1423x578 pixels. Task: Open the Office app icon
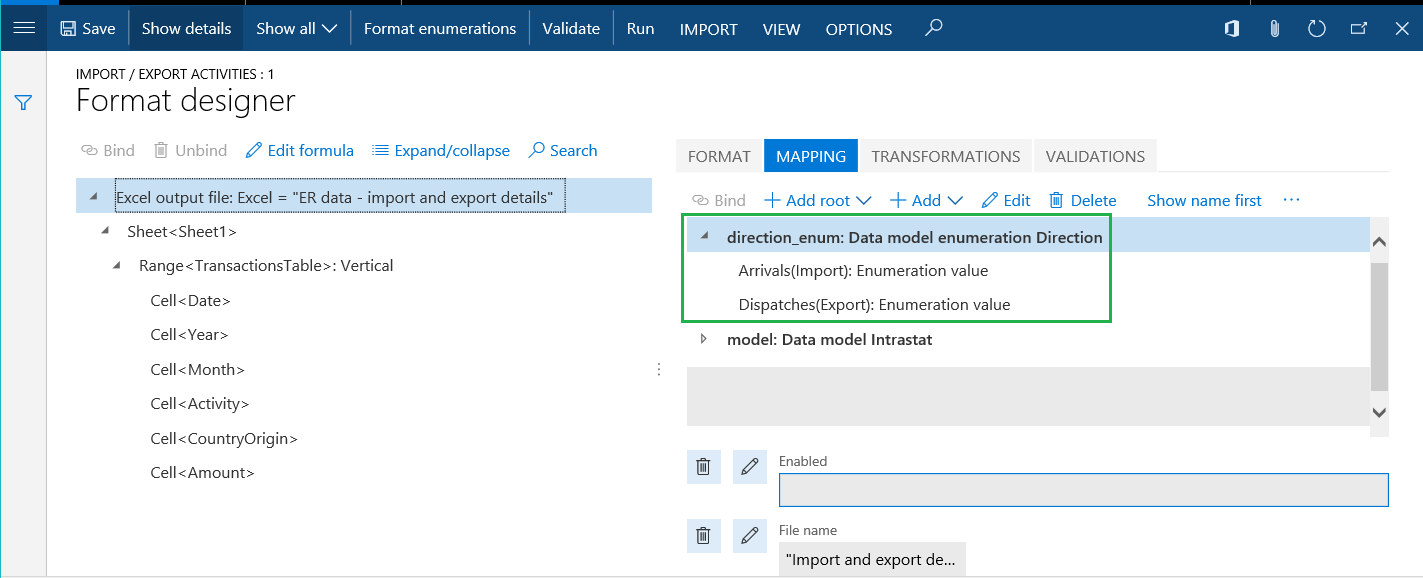[x=1232, y=29]
